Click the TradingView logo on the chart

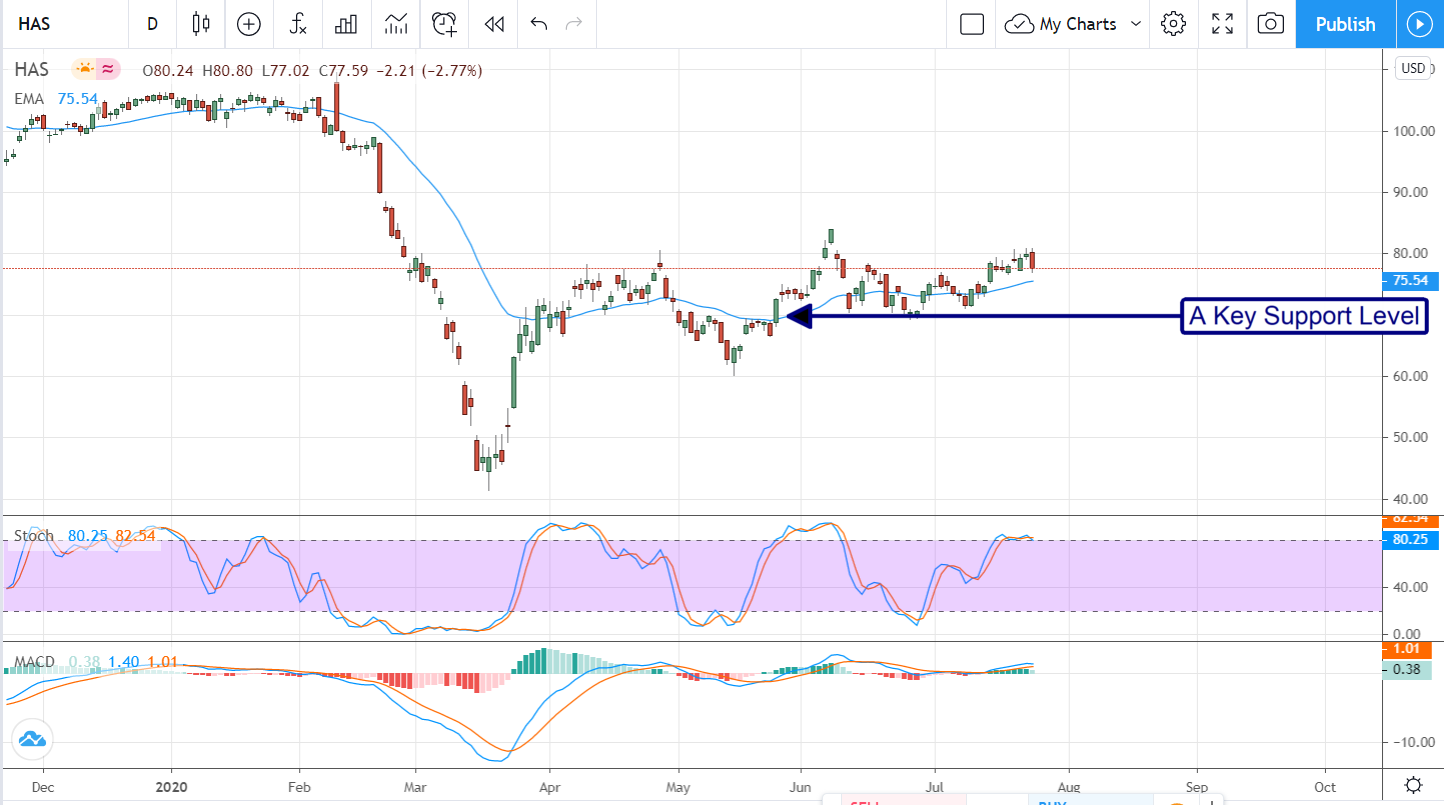point(31,740)
